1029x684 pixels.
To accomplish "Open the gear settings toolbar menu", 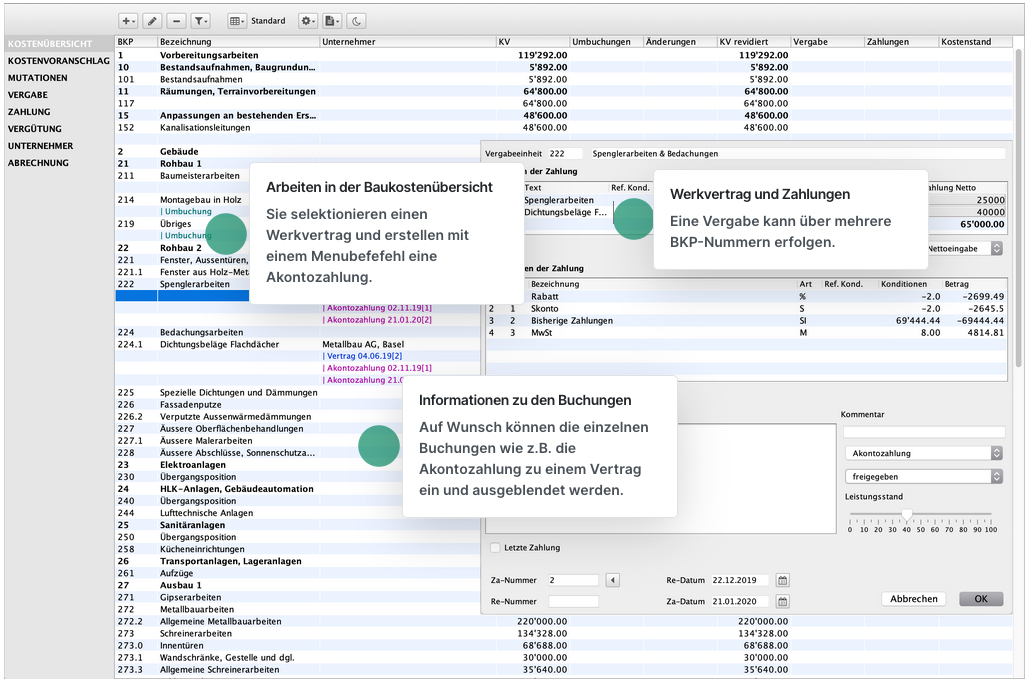I will tap(308, 21).
